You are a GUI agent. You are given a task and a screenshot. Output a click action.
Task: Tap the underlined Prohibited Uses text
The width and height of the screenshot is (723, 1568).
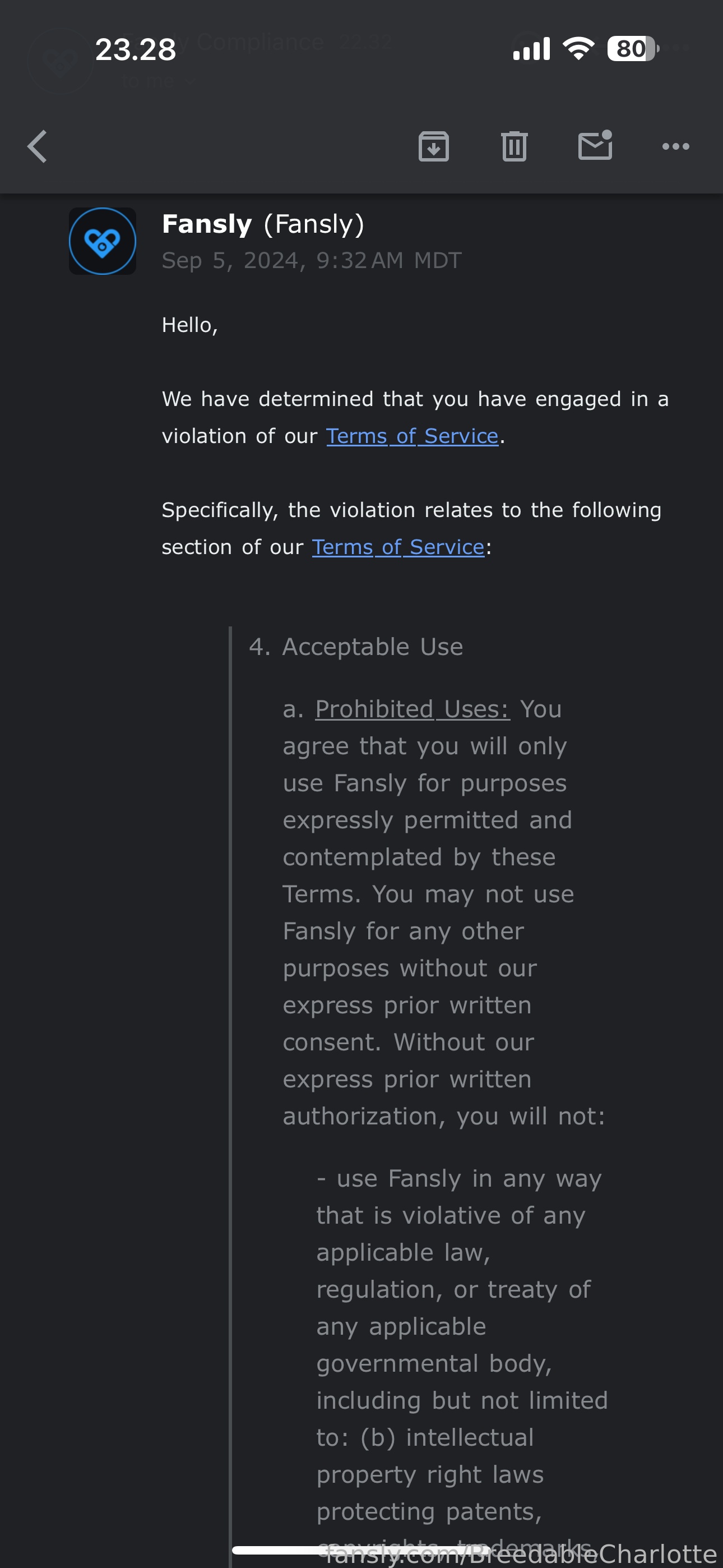pyautogui.click(x=413, y=709)
